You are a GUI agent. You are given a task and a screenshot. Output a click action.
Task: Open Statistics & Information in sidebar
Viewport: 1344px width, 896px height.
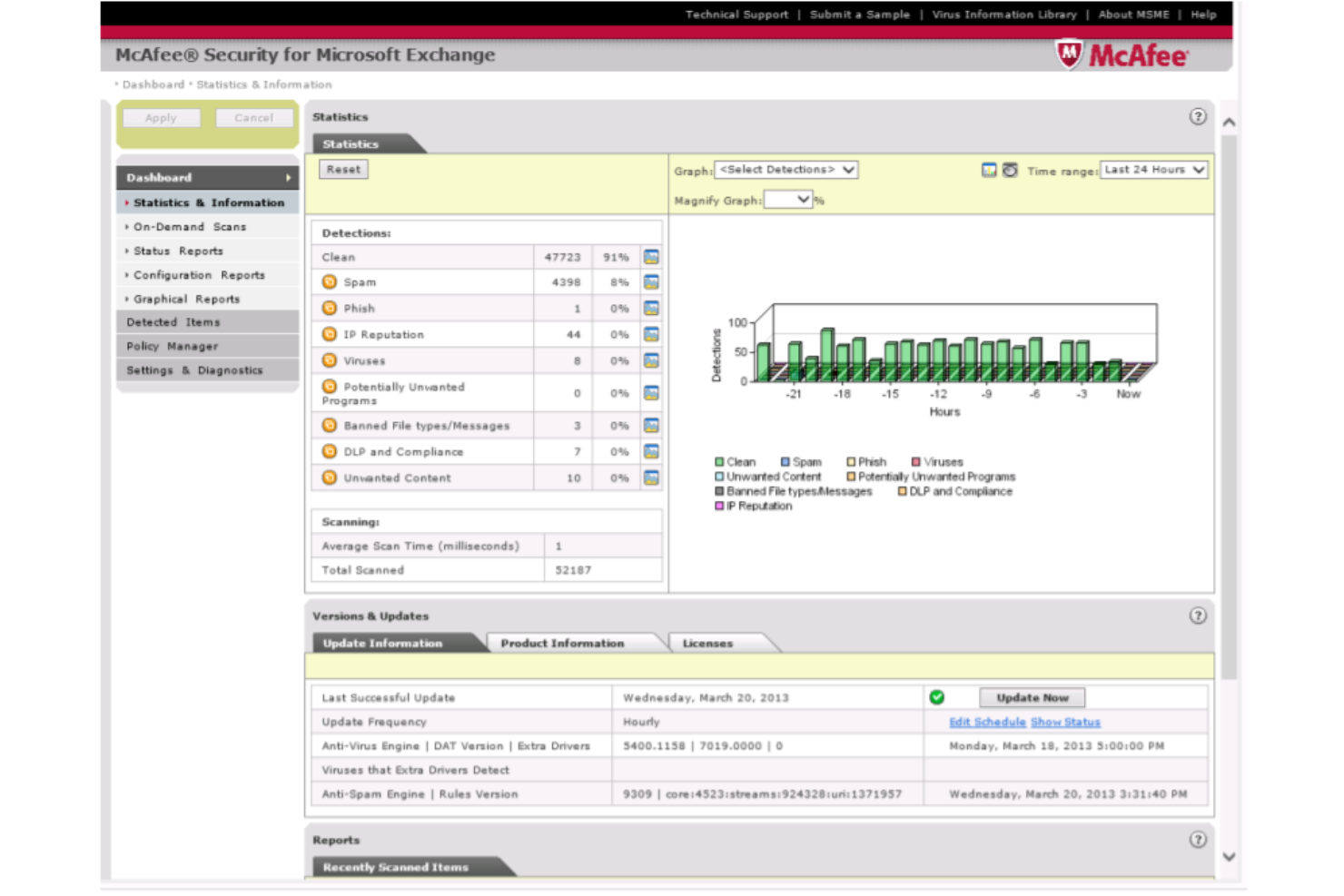point(208,202)
